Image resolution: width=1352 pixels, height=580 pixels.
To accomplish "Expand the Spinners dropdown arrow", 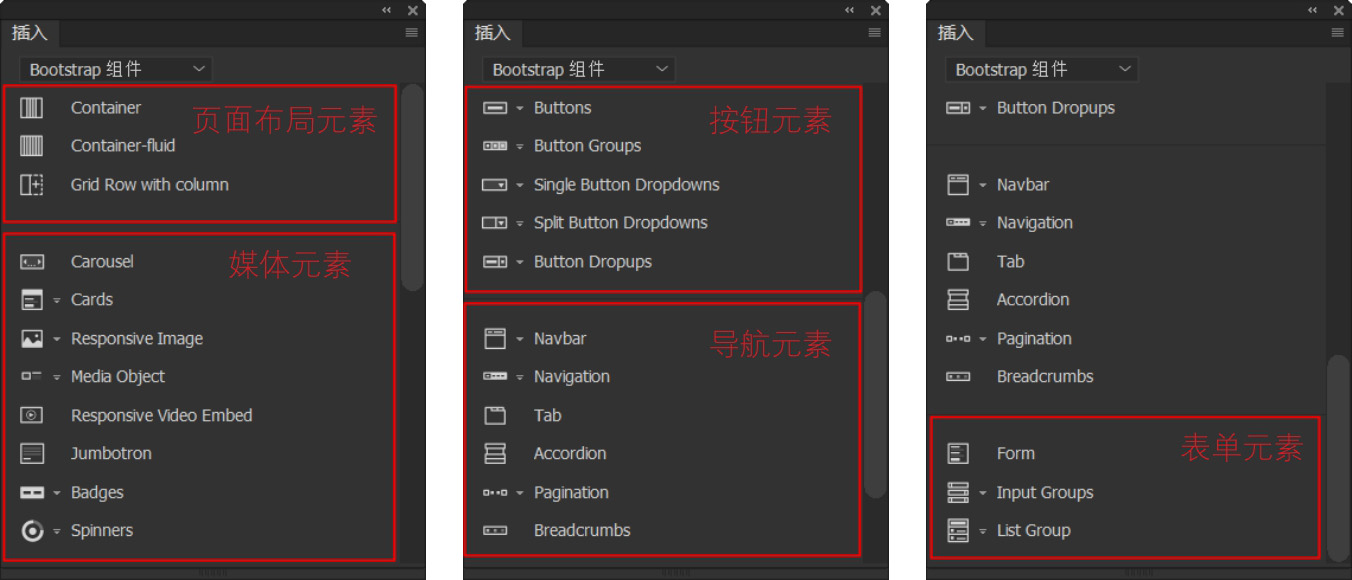I will tap(57, 531).
